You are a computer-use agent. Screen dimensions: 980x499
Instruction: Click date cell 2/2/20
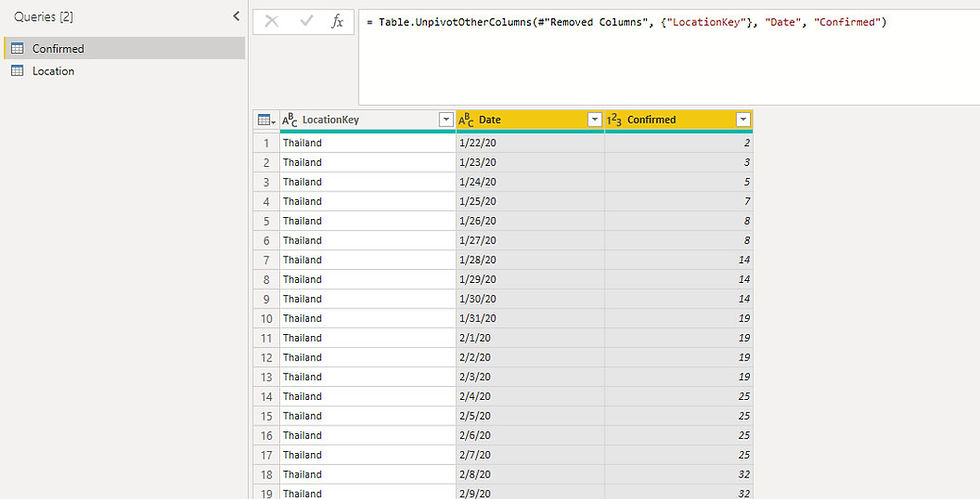530,358
